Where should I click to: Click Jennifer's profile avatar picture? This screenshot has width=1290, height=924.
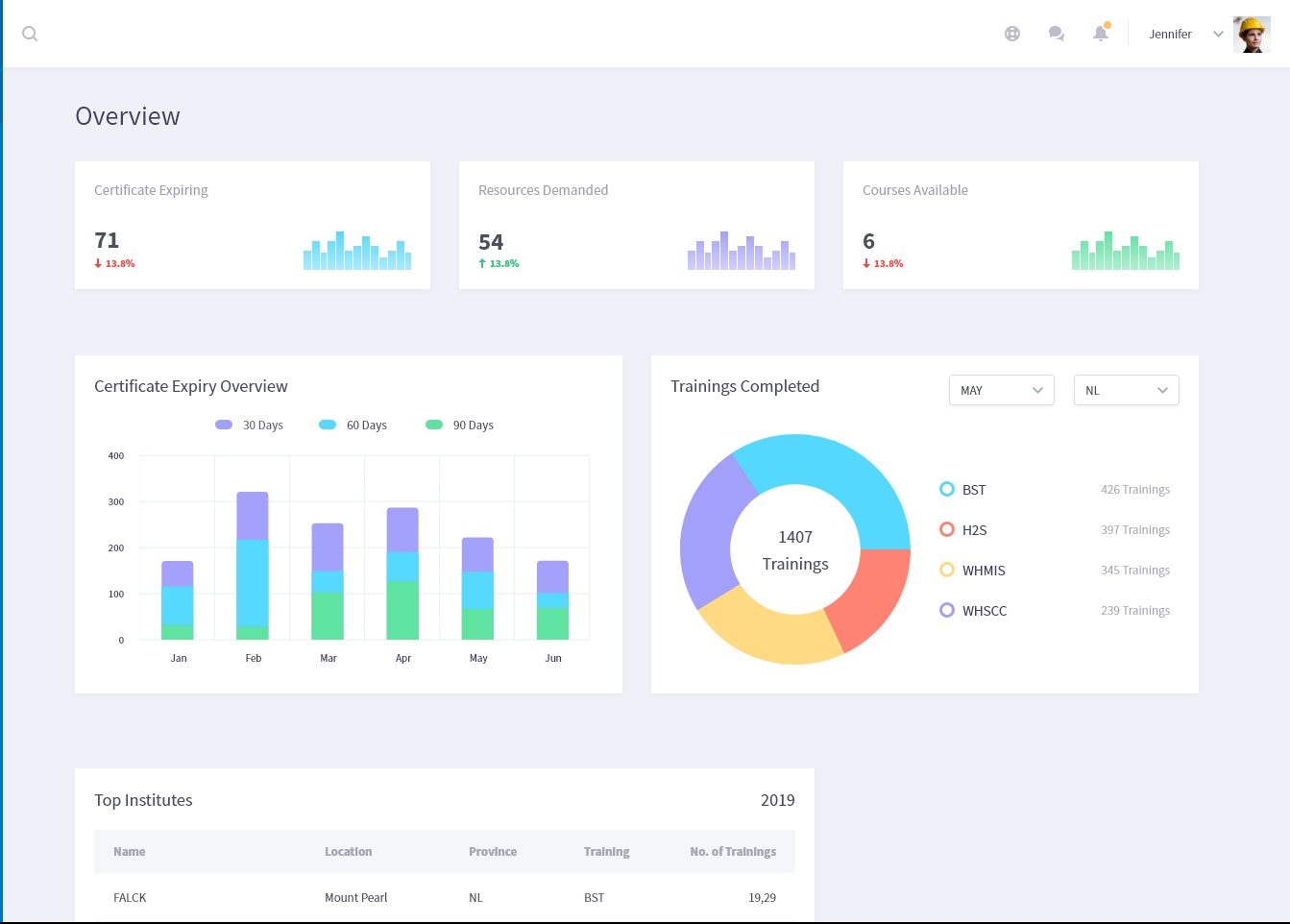click(1252, 35)
